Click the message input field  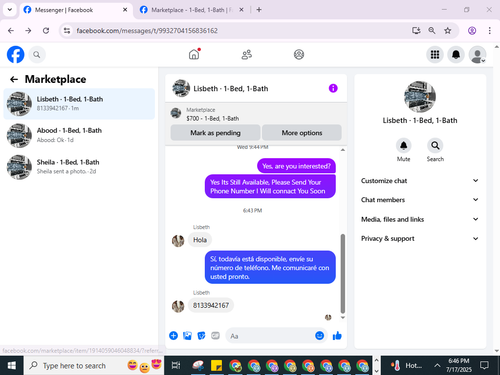coord(270,336)
